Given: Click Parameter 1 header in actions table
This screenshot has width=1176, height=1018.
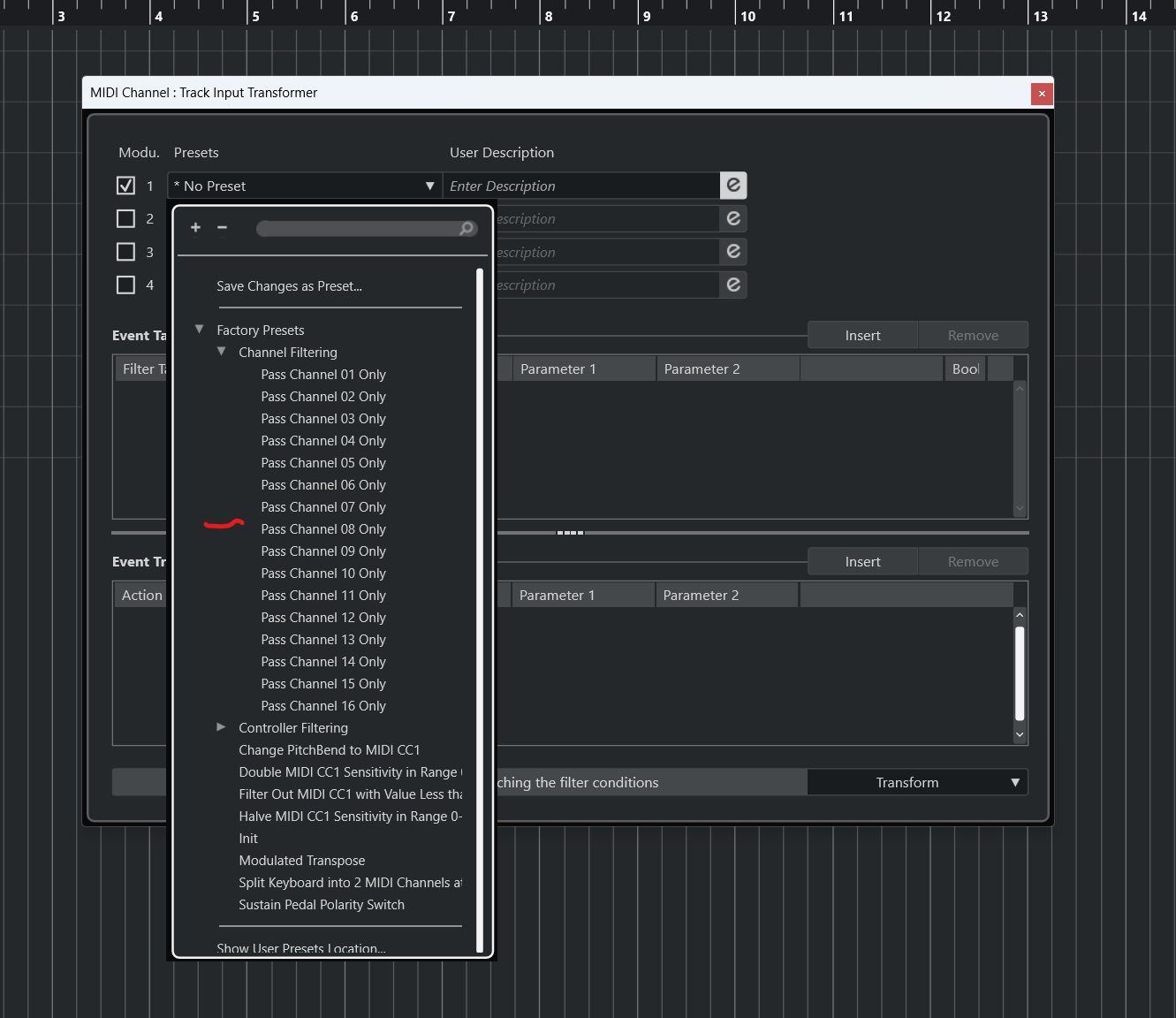Looking at the screenshot, I should [583, 596].
